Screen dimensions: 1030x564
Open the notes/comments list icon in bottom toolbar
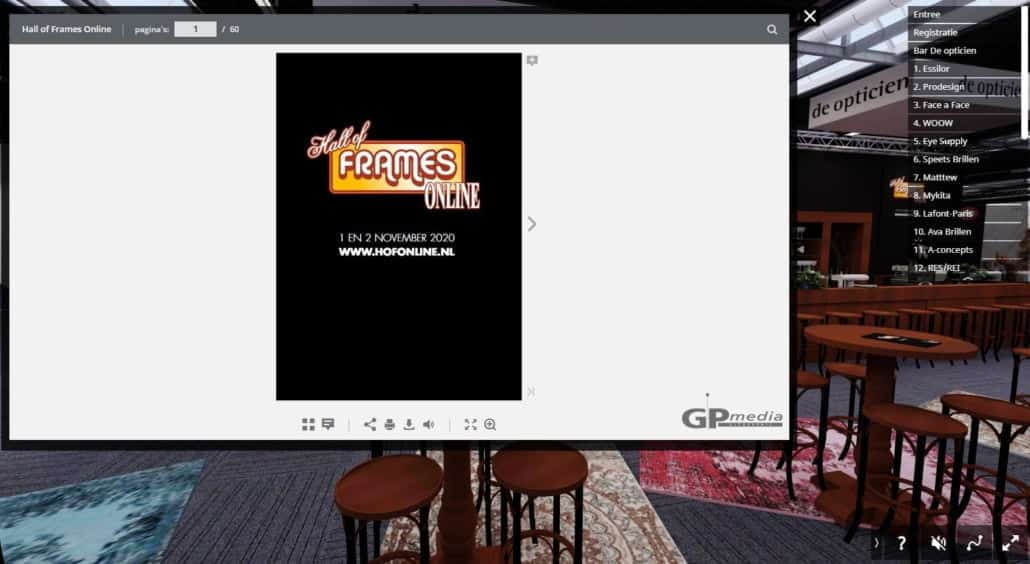328,425
